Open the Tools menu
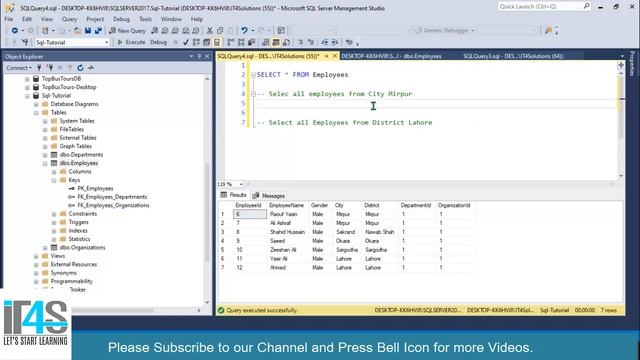The width and height of the screenshot is (640, 360). point(145,19)
